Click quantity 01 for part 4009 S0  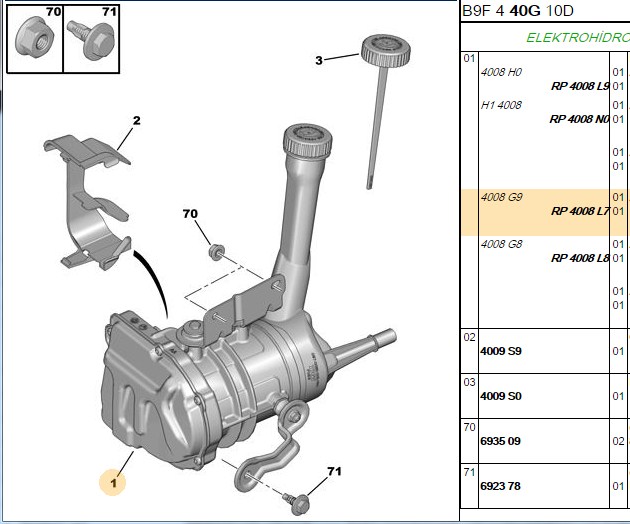[618, 396]
